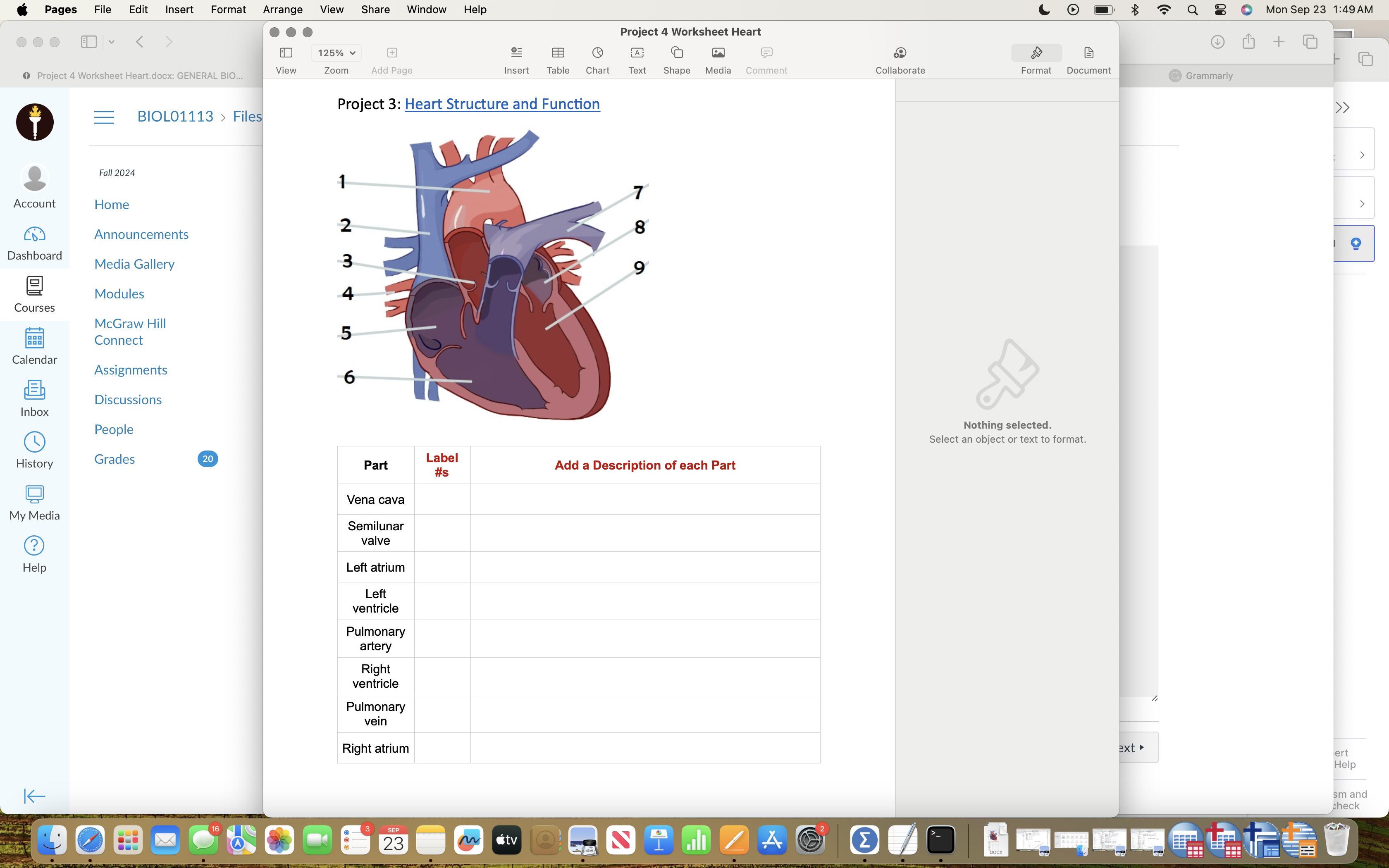Click the Vena cava label number cell

442,499
